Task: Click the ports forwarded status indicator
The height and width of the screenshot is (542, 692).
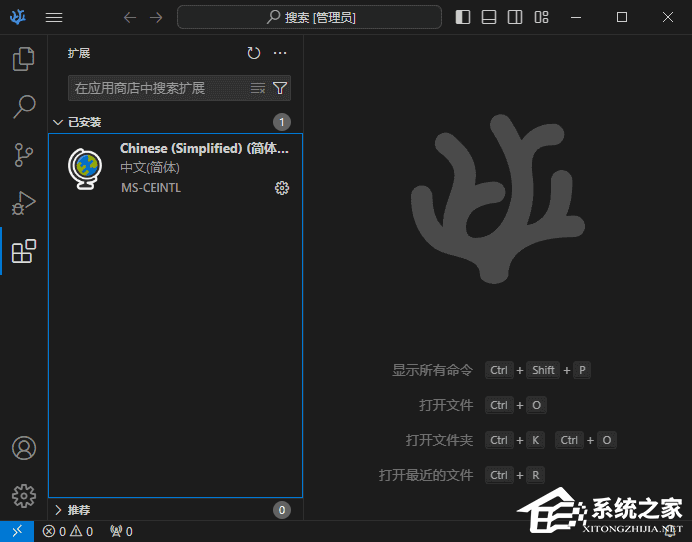Action: click(121, 531)
